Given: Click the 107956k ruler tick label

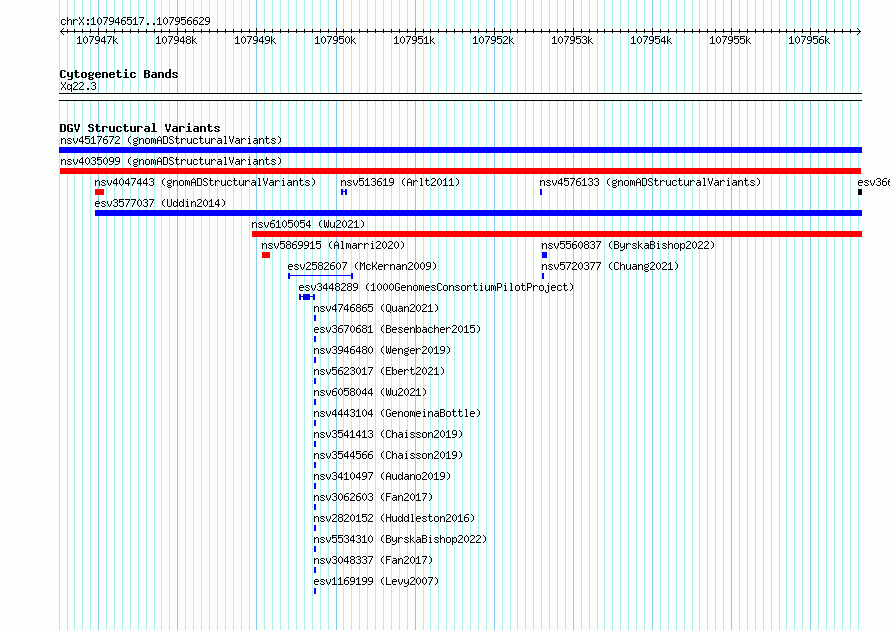Looking at the screenshot, I should [809, 40].
